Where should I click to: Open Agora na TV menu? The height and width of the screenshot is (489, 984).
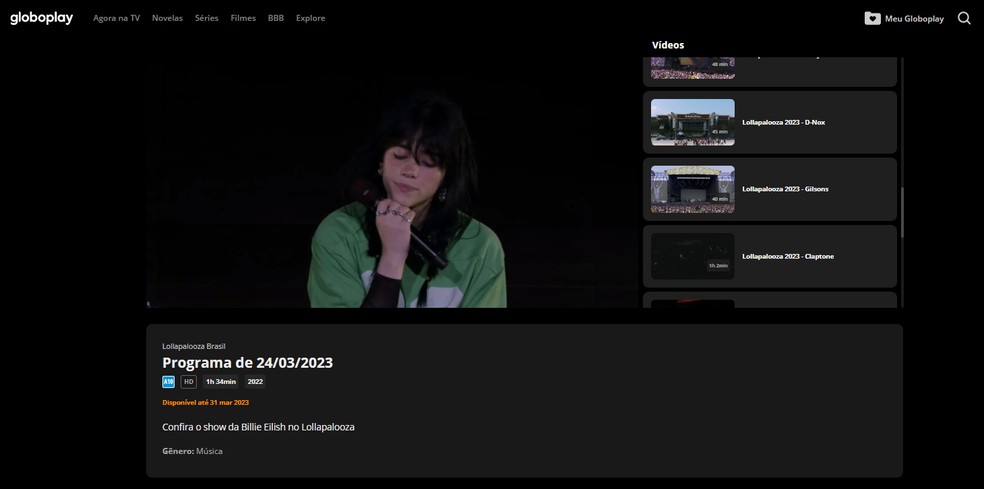(x=117, y=18)
